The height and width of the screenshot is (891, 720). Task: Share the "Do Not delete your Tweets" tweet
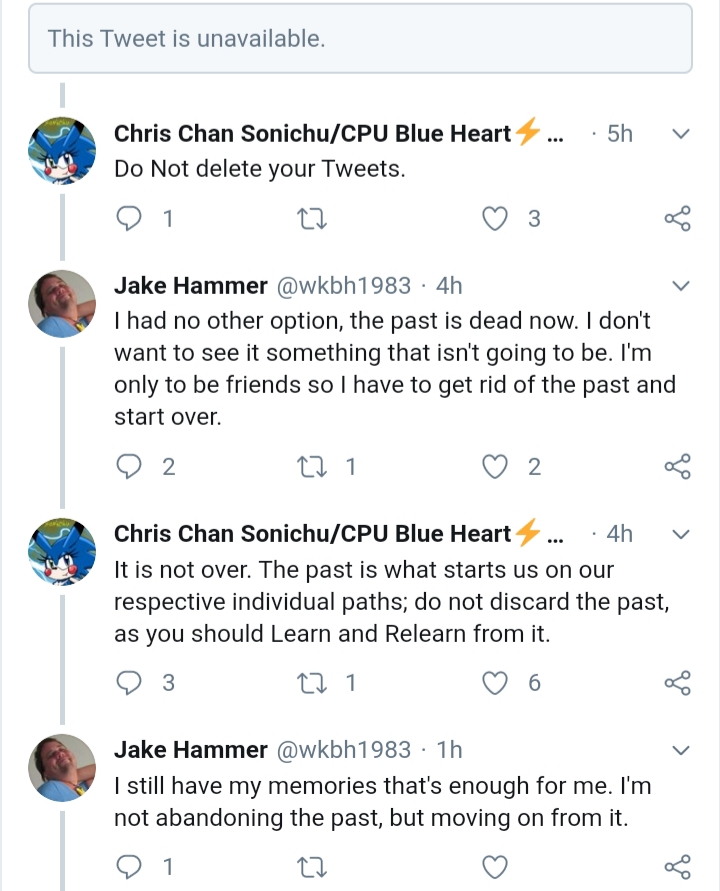(x=677, y=219)
